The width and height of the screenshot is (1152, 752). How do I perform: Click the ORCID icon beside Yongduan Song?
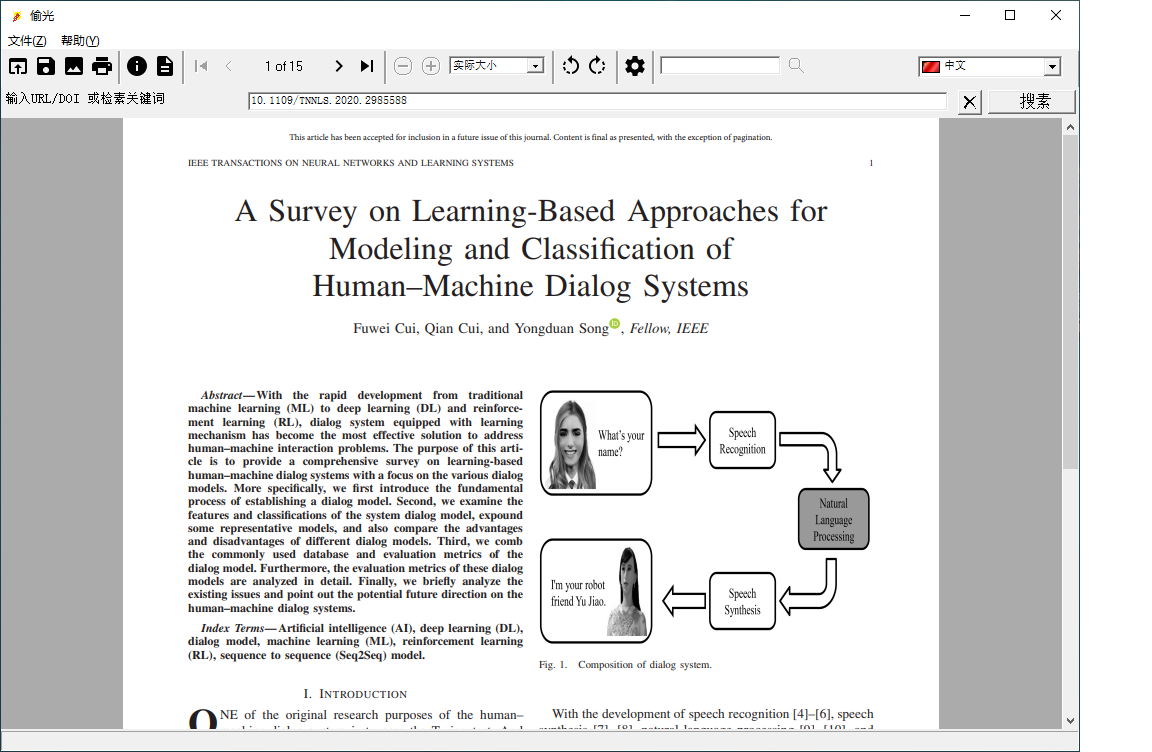[x=615, y=323]
